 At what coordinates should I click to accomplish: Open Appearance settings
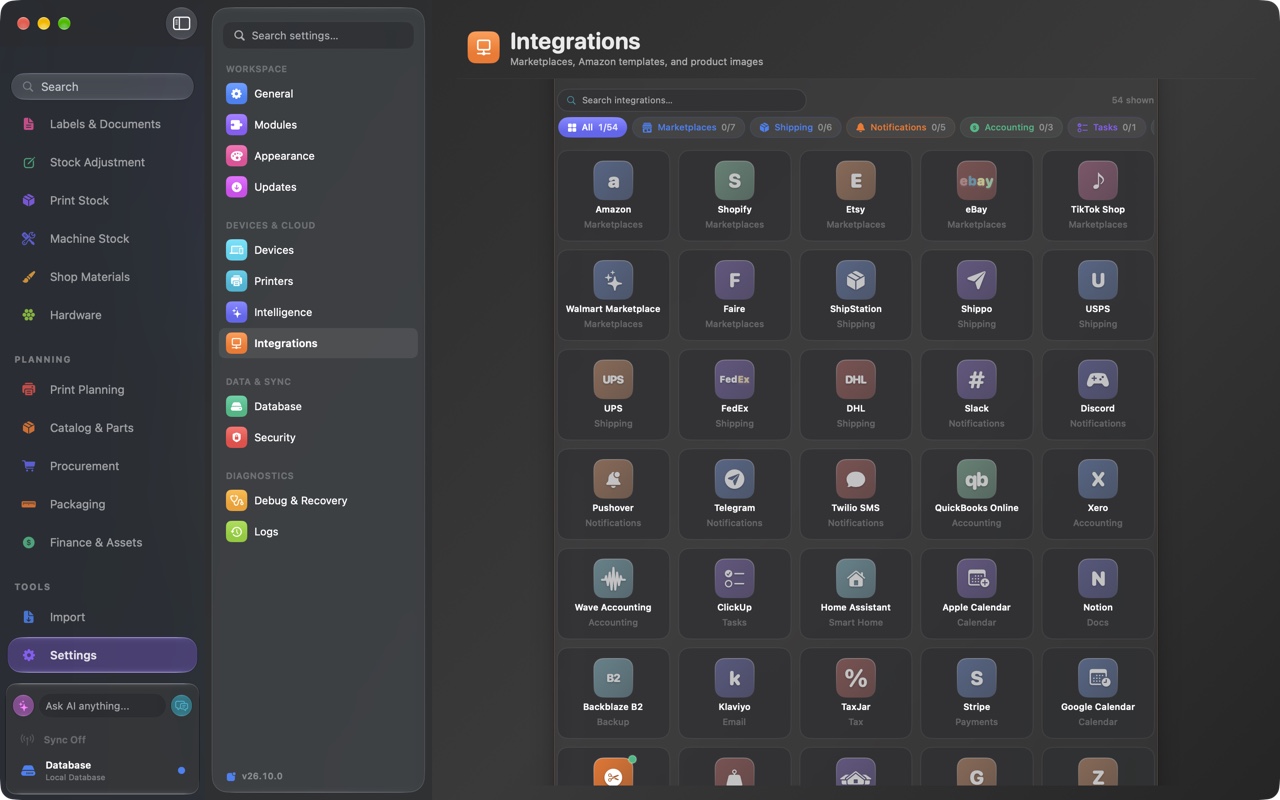(x=318, y=156)
